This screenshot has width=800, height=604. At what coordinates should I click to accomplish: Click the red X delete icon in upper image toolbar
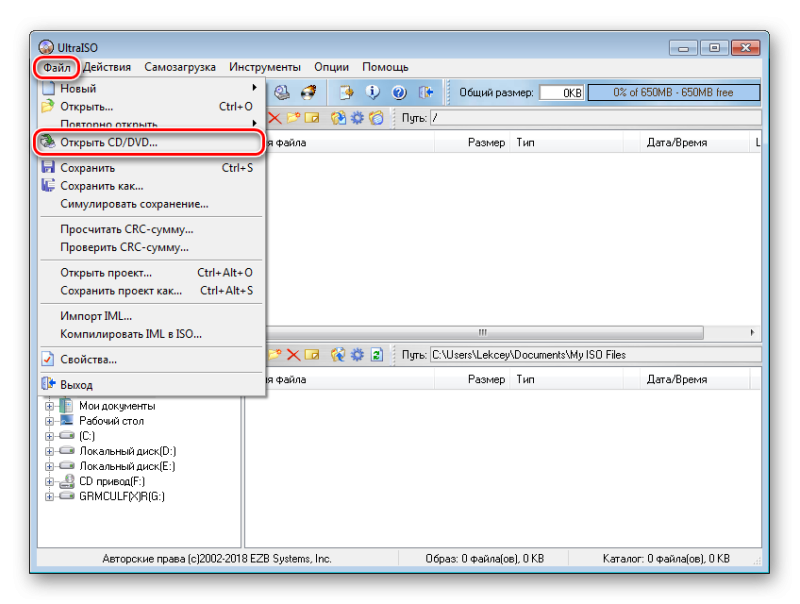[x=274, y=118]
